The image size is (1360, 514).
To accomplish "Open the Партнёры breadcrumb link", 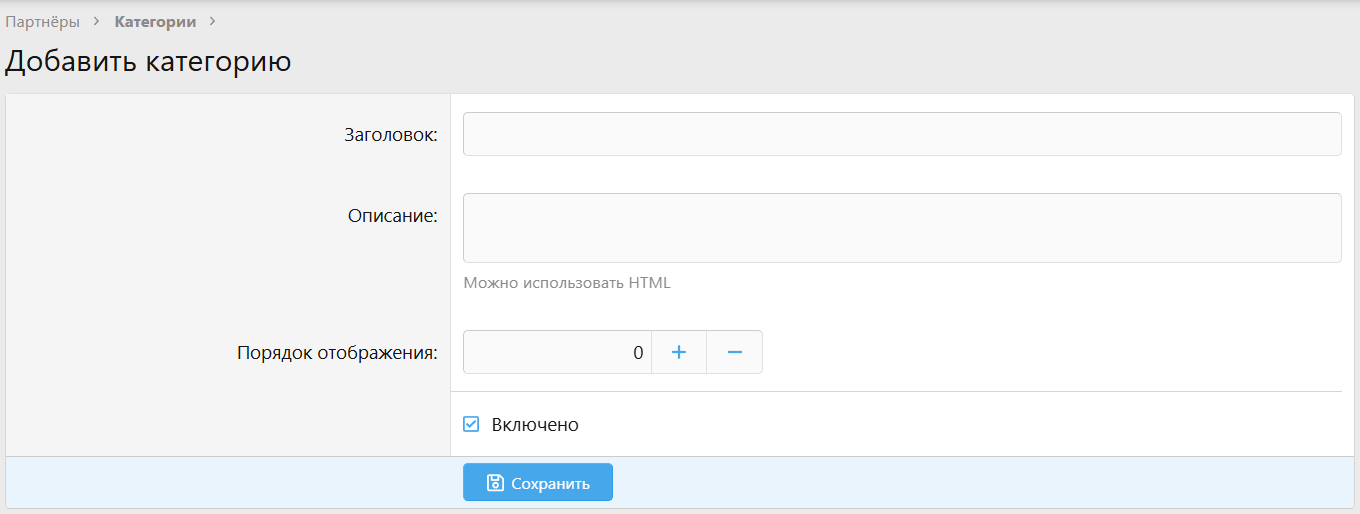I will pyautogui.click(x=43, y=22).
